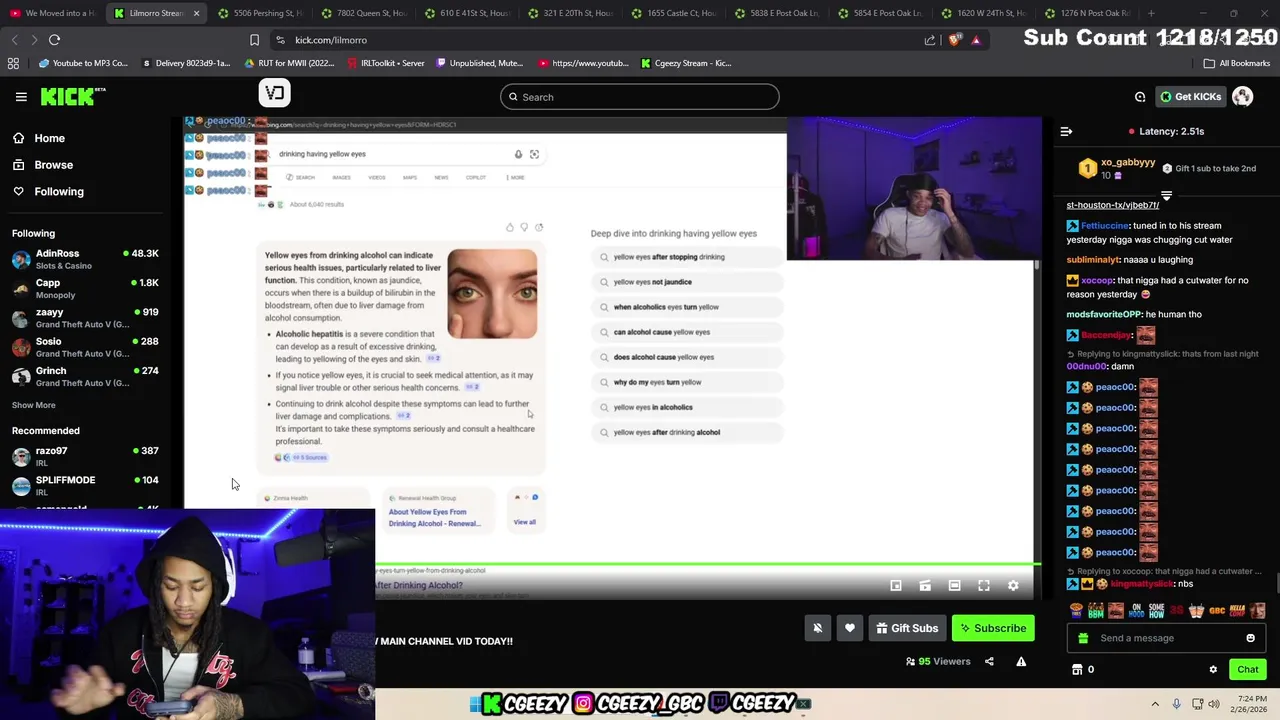Open the All Bookmarks folder

pos(1236,63)
